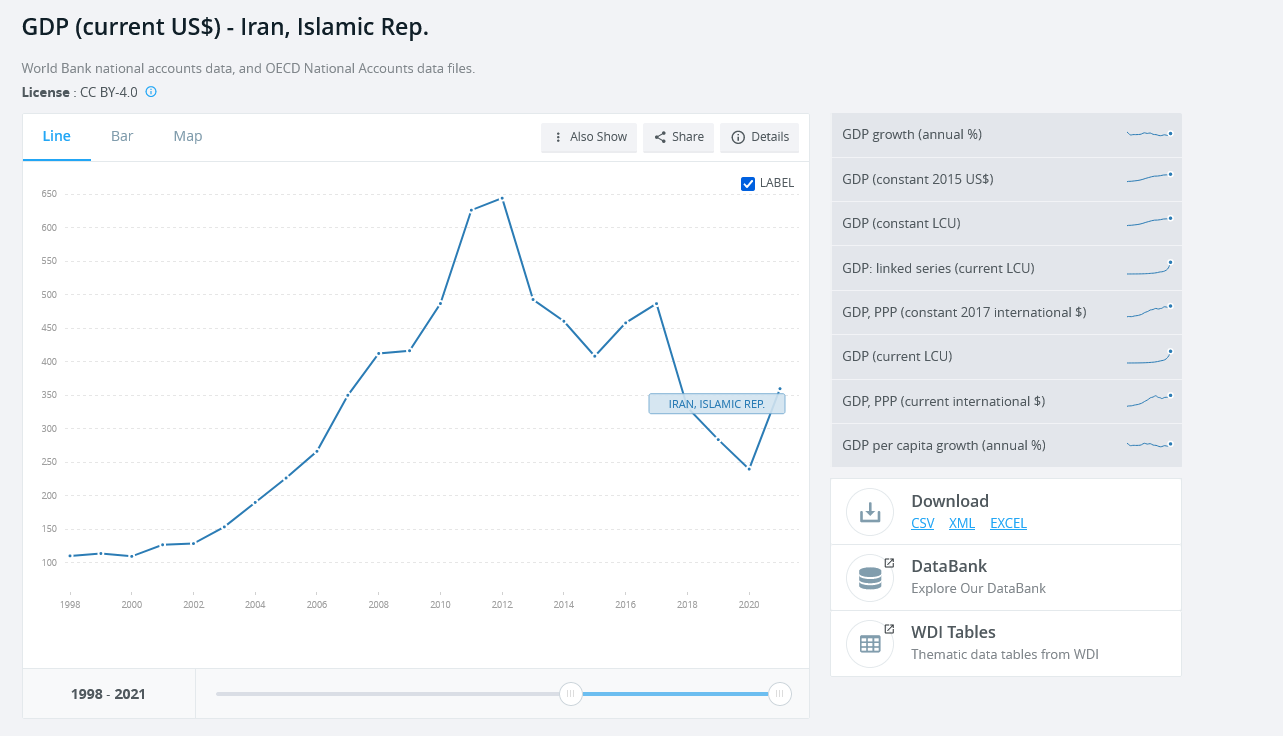Open the Also Show menu
This screenshot has width=1283, height=736.
(589, 137)
